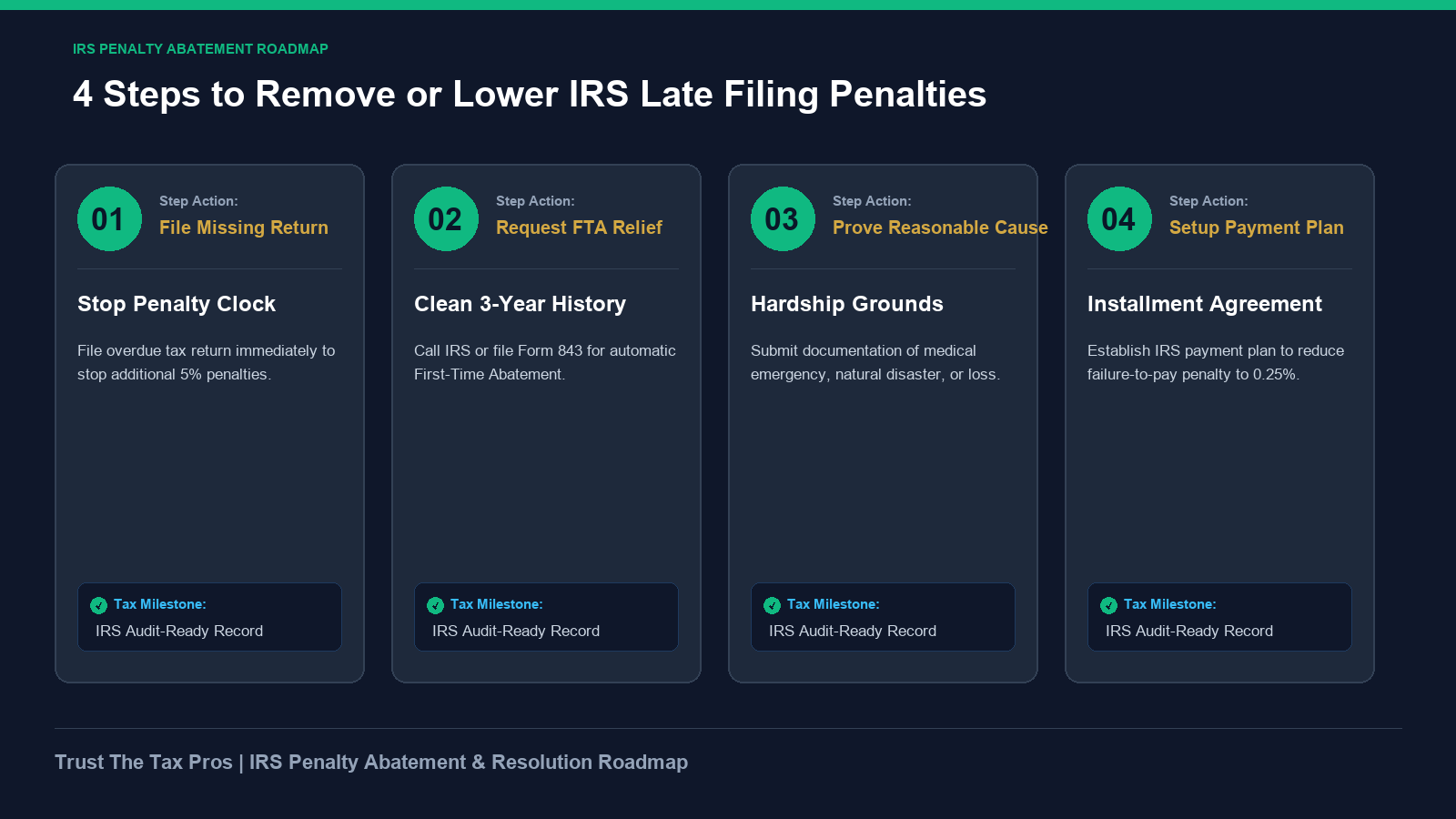Viewport: 1456px width, 819px height.
Task: Click 'Step Action:' label beside the 04 circle
Action: coord(1208,201)
